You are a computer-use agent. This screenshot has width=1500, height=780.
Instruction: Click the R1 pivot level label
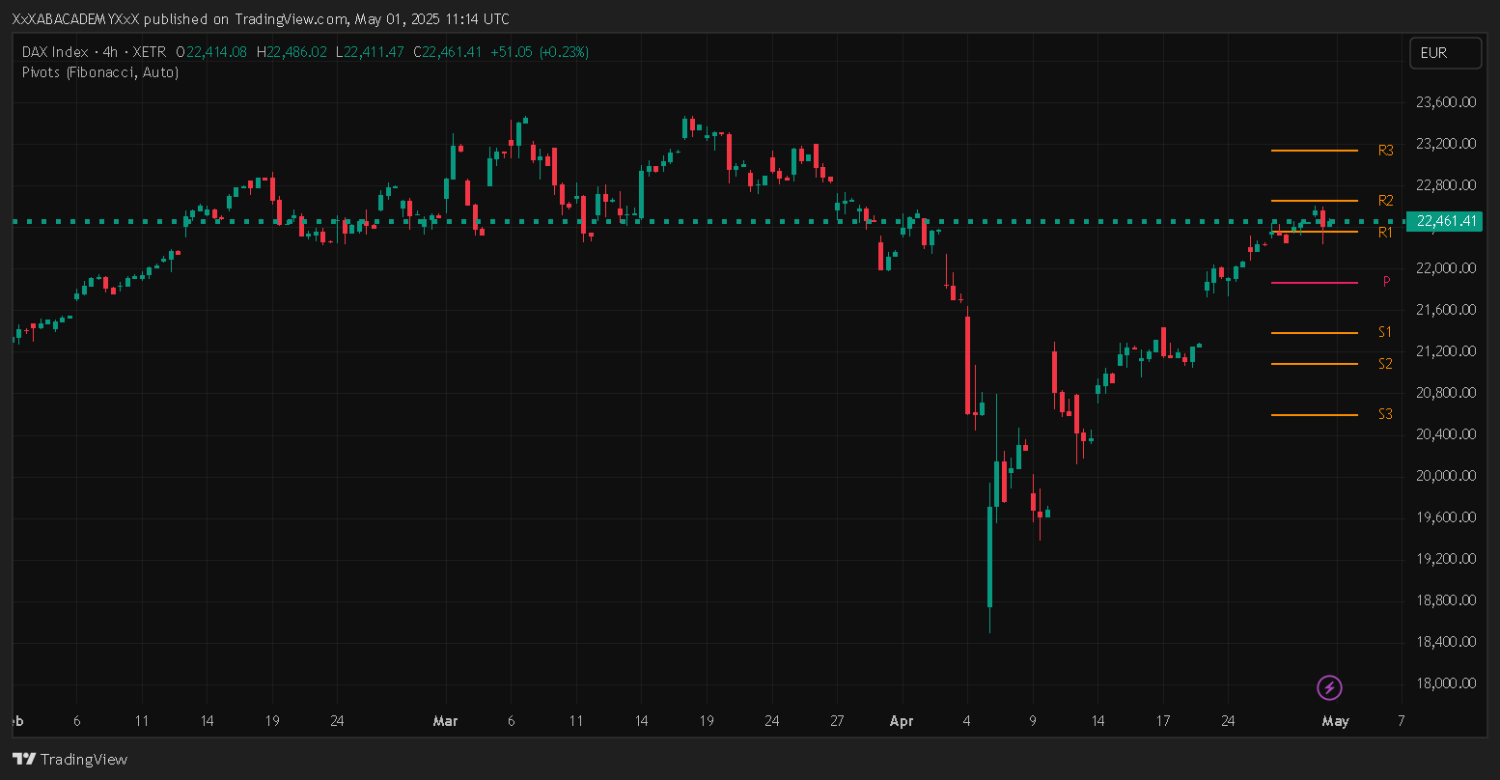(1385, 232)
